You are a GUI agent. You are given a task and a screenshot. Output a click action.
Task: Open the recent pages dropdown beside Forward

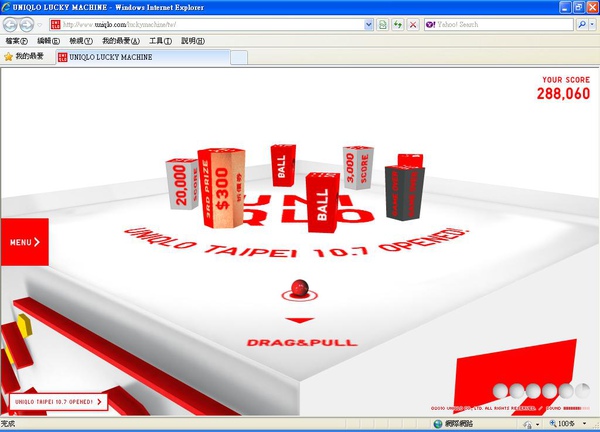point(39,25)
